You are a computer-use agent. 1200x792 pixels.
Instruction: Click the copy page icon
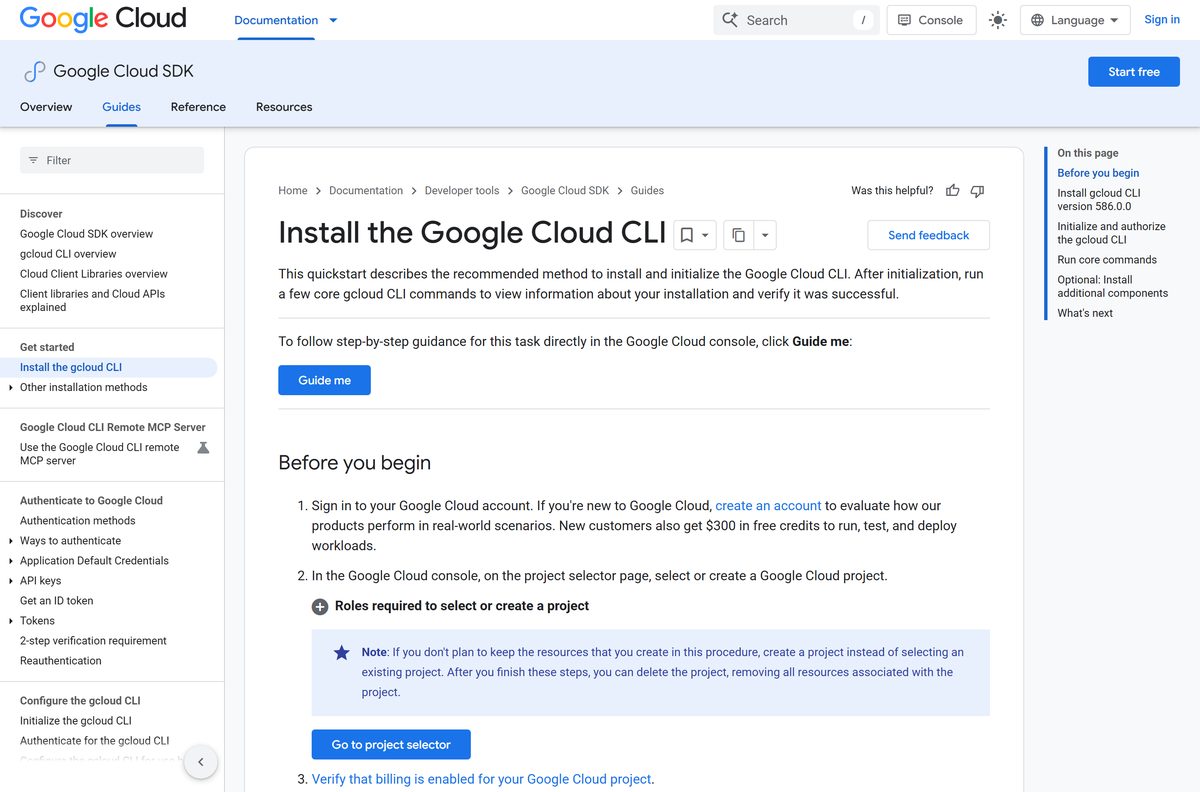(x=738, y=235)
